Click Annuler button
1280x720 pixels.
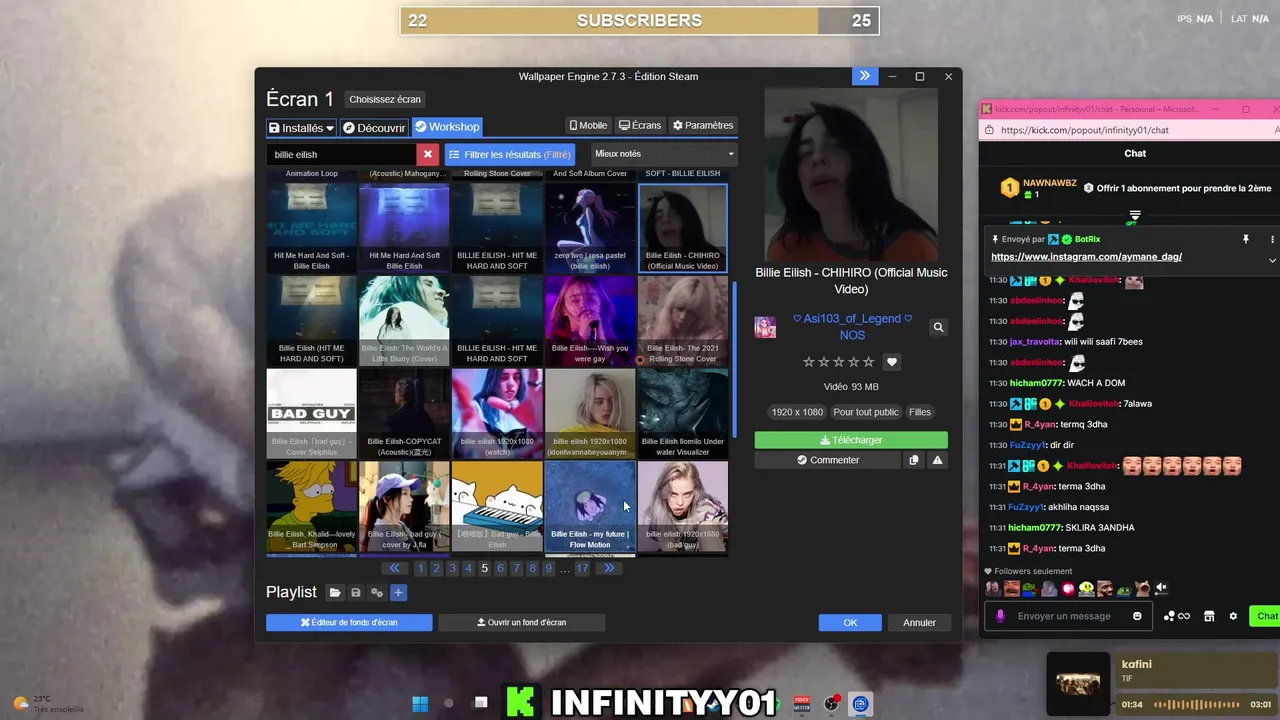[x=919, y=622]
